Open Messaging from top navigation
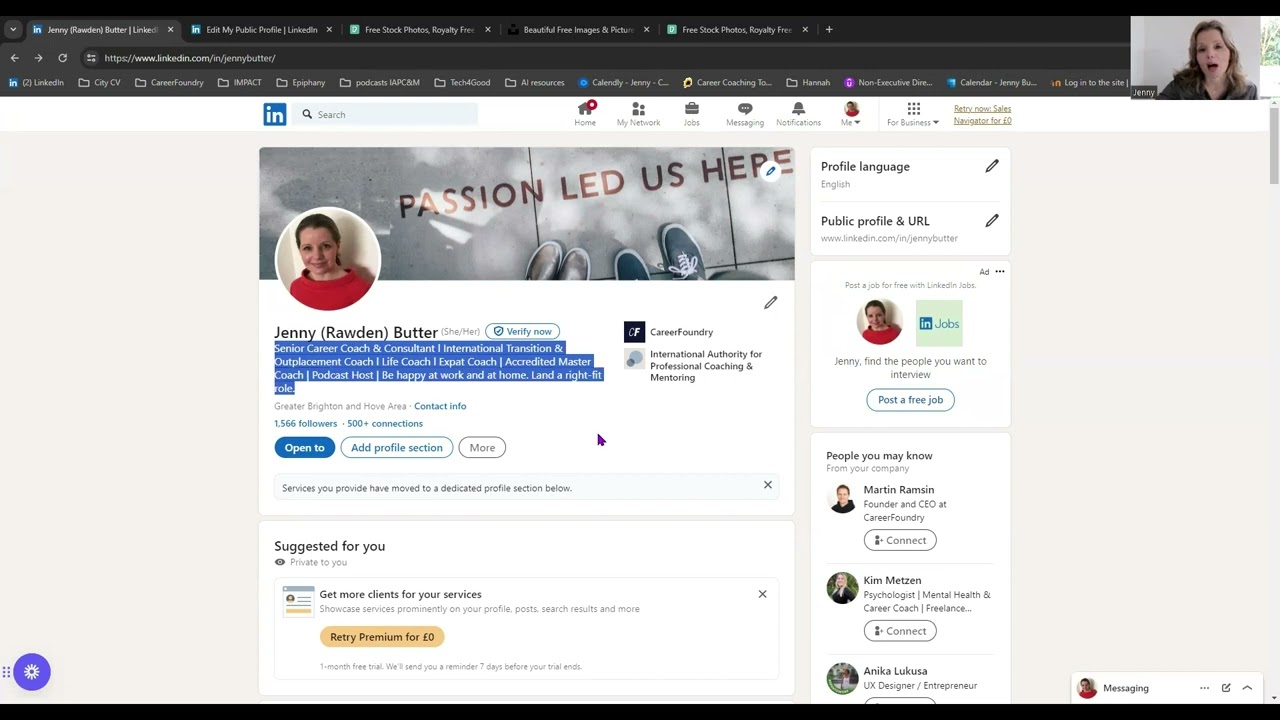This screenshot has height=720, width=1280. (x=745, y=114)
